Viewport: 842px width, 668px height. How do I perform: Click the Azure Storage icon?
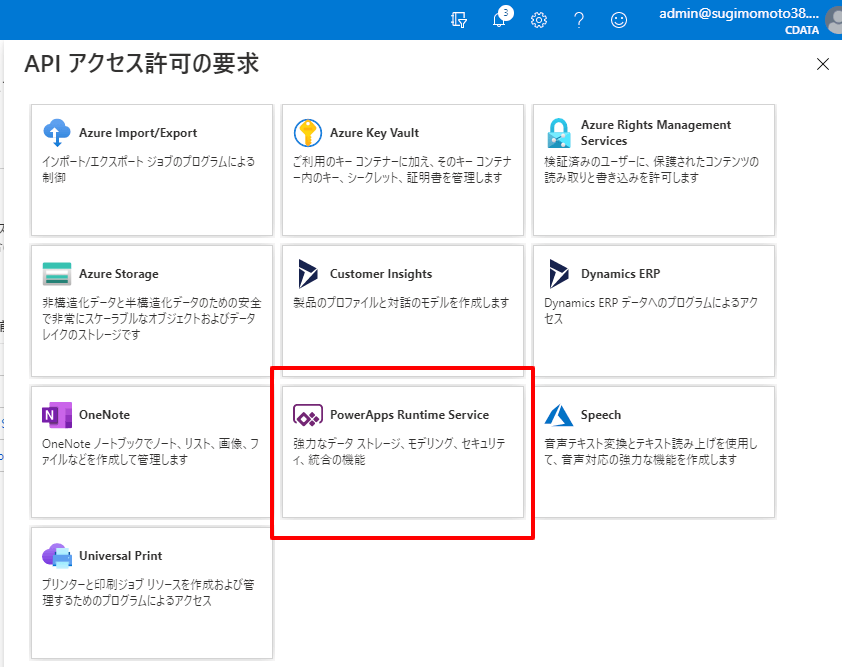(x=57, y=274)
